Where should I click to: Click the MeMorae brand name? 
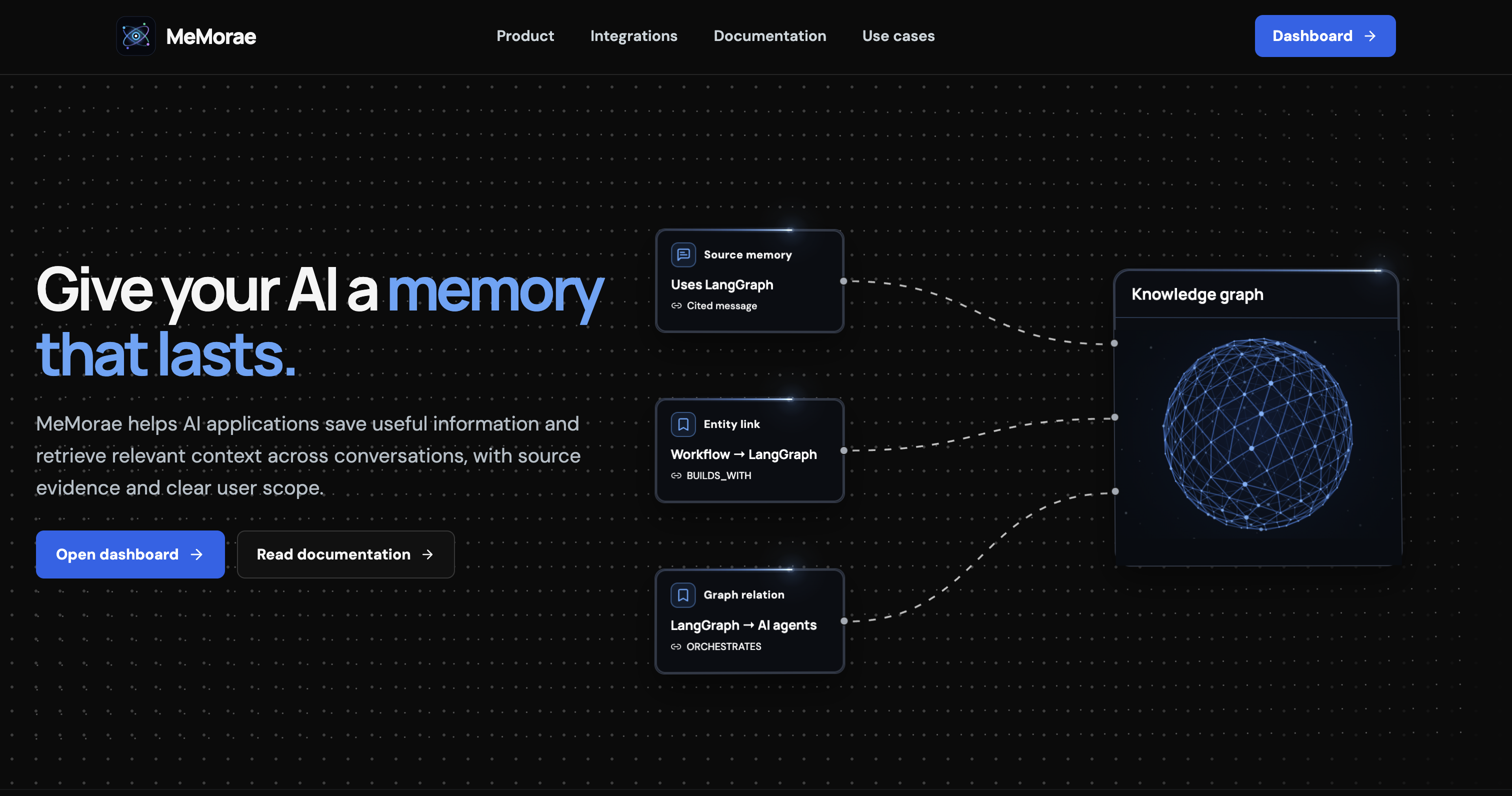[x=210, y=36]
